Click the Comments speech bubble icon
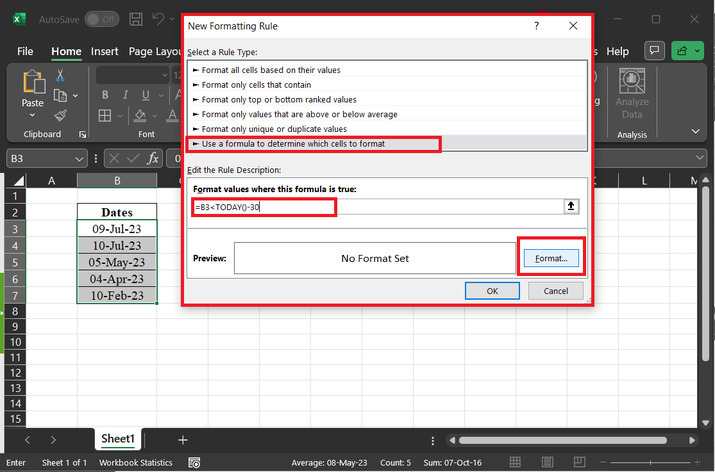Screen dimensions: 715x472 (x=654, y=51)
